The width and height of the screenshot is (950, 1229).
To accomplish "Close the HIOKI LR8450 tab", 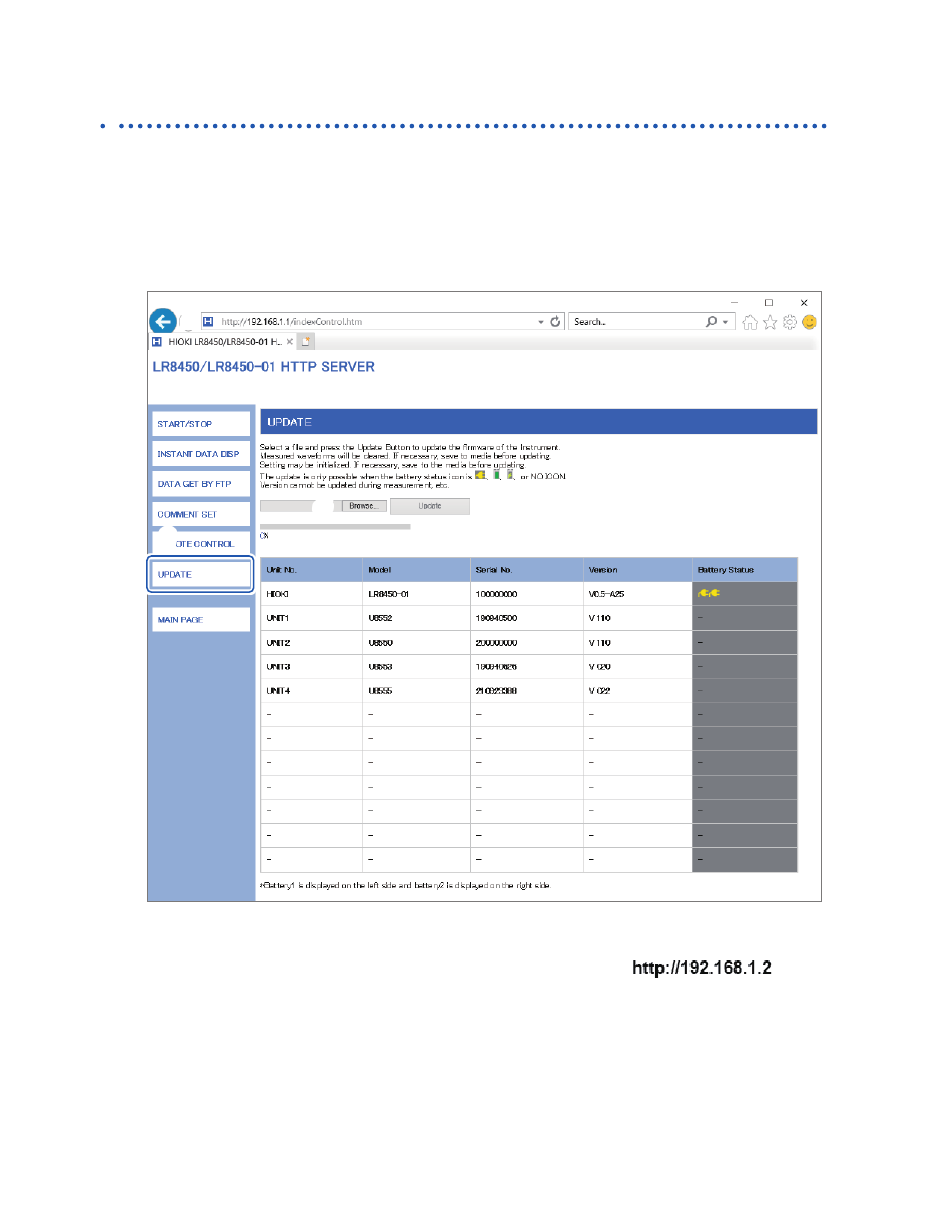I will [290, 341].
